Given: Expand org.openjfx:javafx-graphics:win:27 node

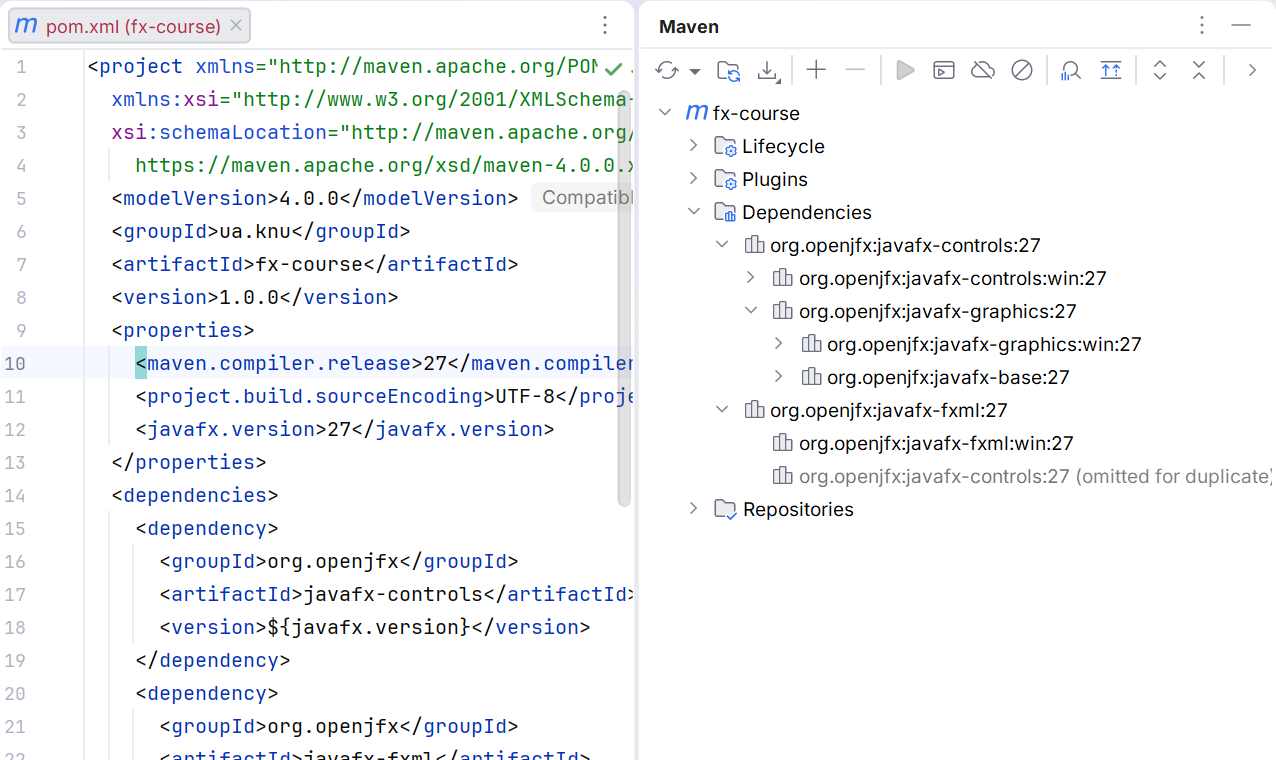Looking at the screenshot, I should click(779, 344).
